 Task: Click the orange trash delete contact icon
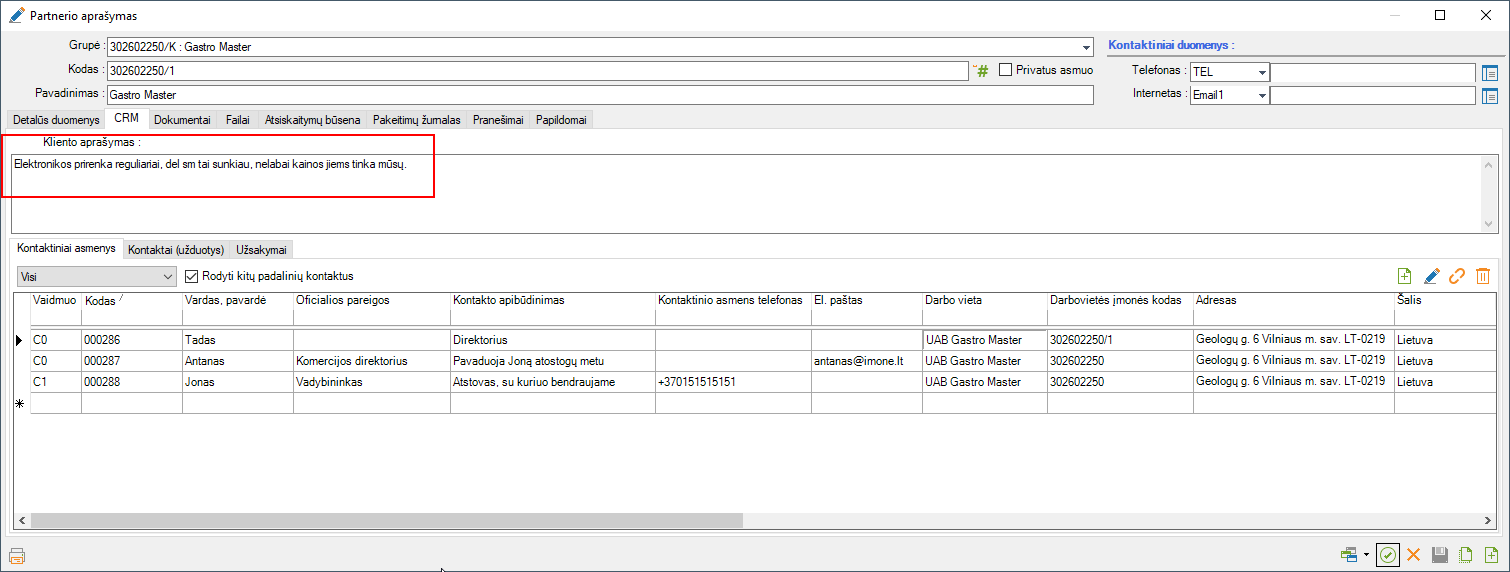tap(1483, 277)
